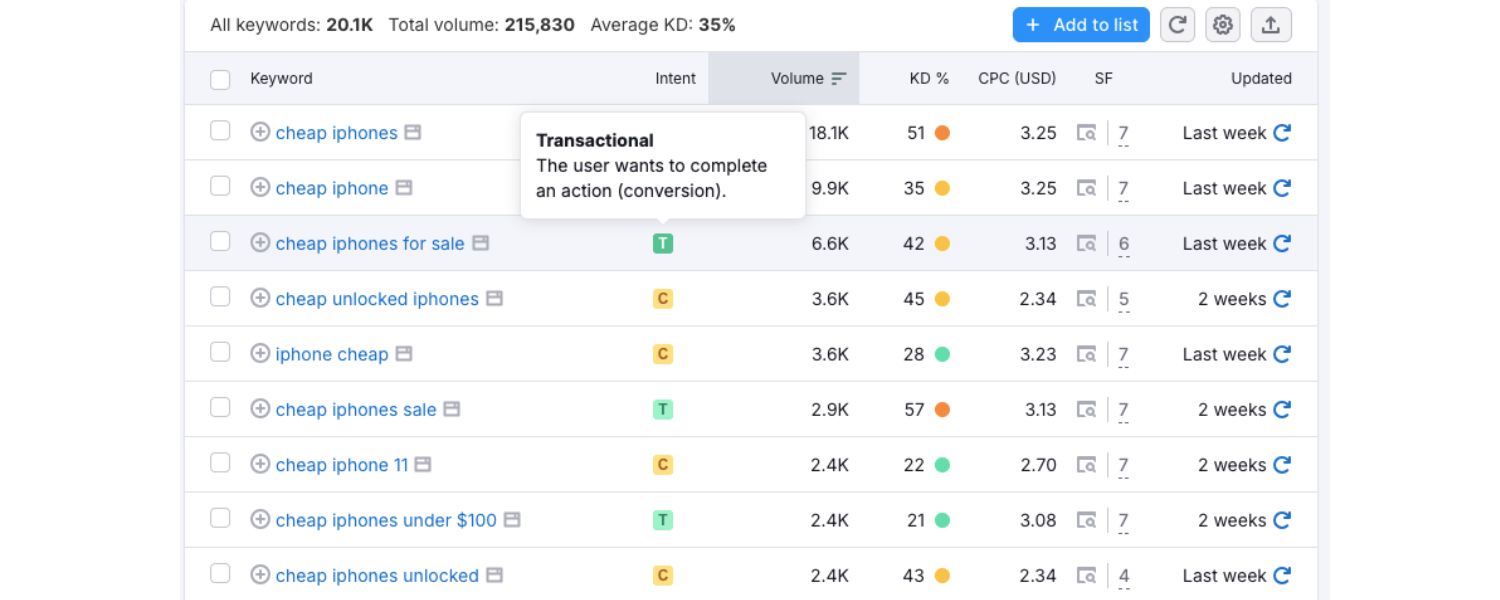Expand keyword options for cheap iphones under $100
The image size is (1500, 600).
(x=260, y=520)
